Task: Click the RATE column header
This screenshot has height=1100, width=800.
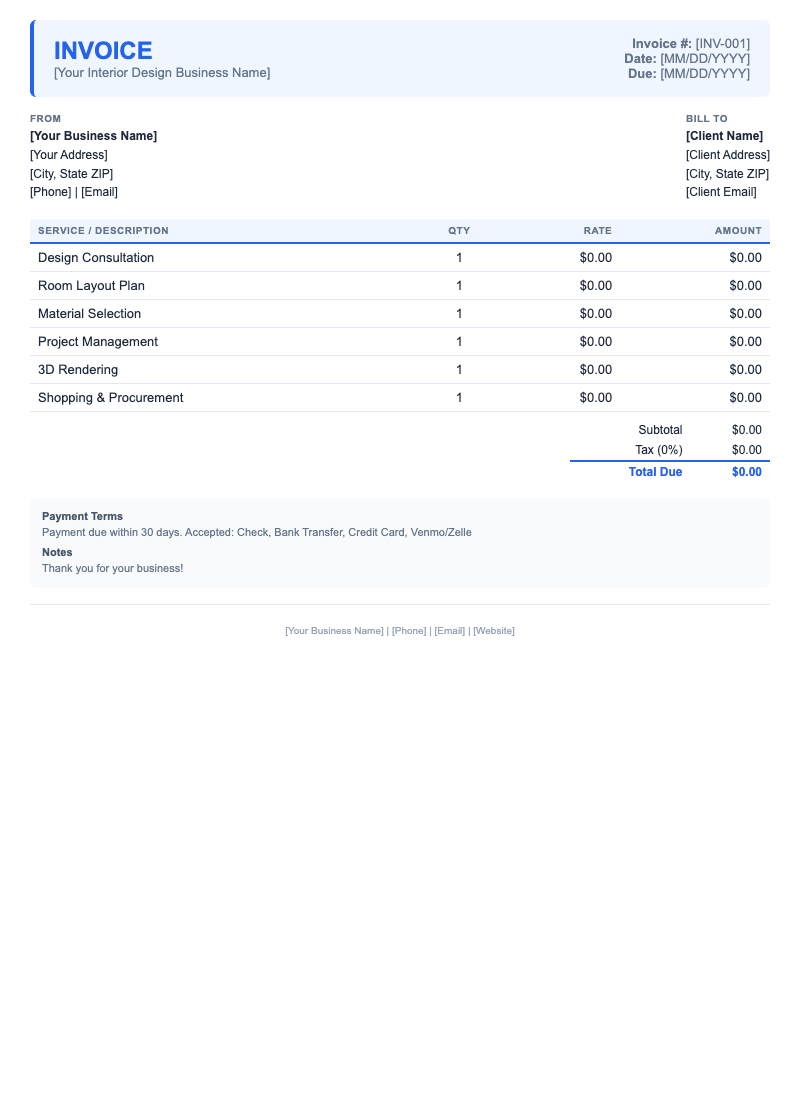Action: [598, 231]
